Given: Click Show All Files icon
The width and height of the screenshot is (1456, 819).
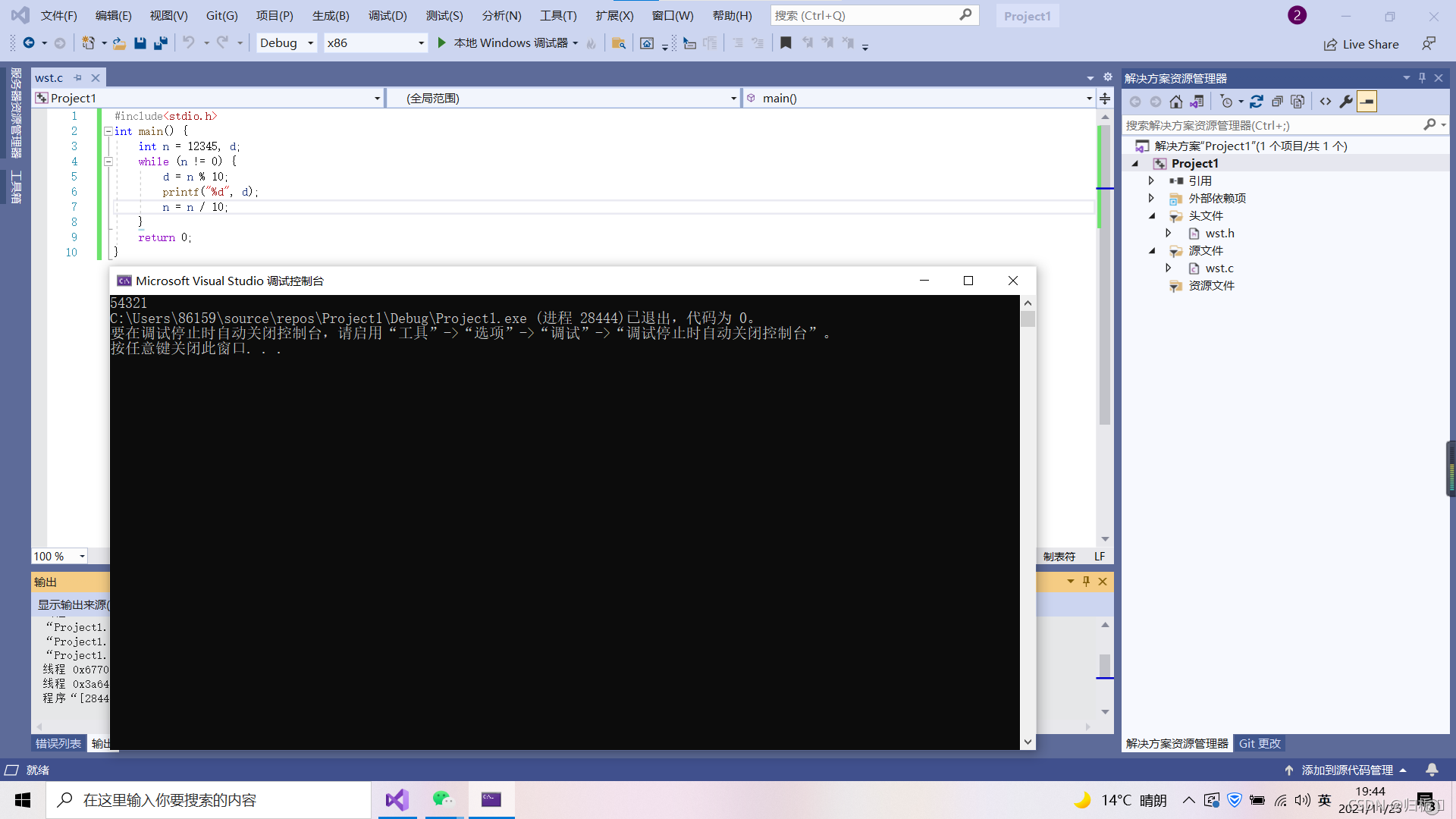Looking at the screenshot, I should pyautogui.click(x=1298, y=102).
